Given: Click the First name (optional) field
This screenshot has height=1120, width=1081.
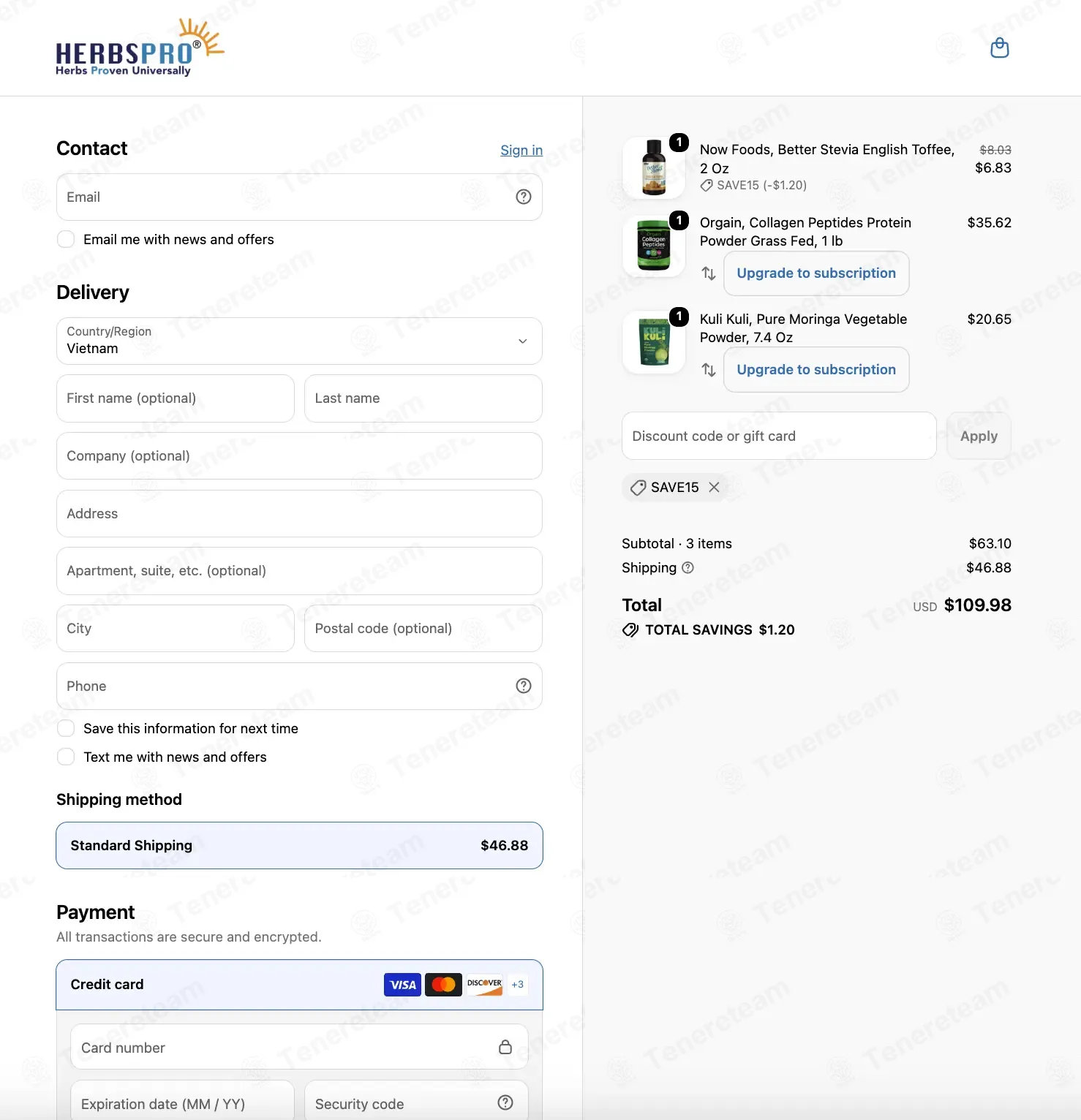Looking at the screenshot, I should pos(176,398).
